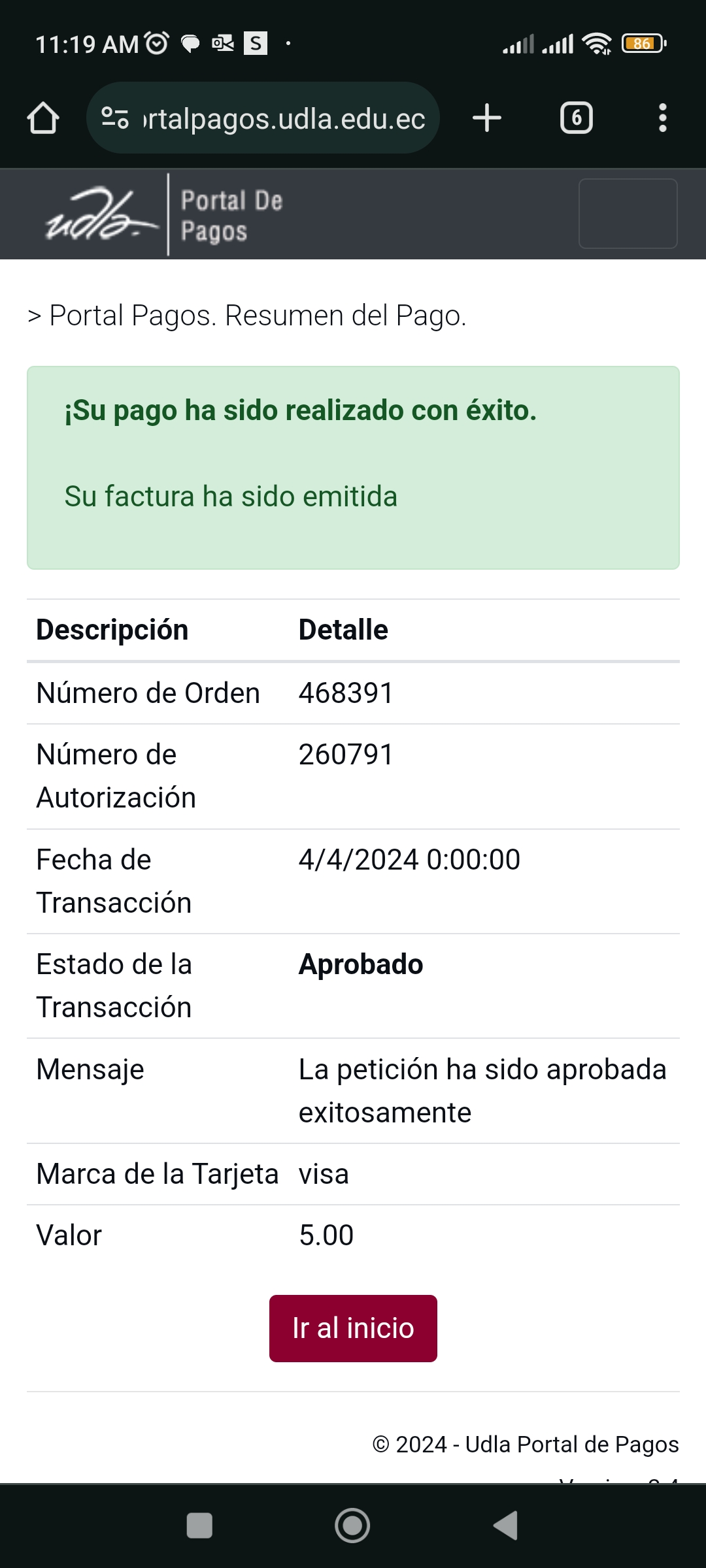Open the browser three-dot menu
Viewport: 706px width, 1568px height.
click(662, 118)
